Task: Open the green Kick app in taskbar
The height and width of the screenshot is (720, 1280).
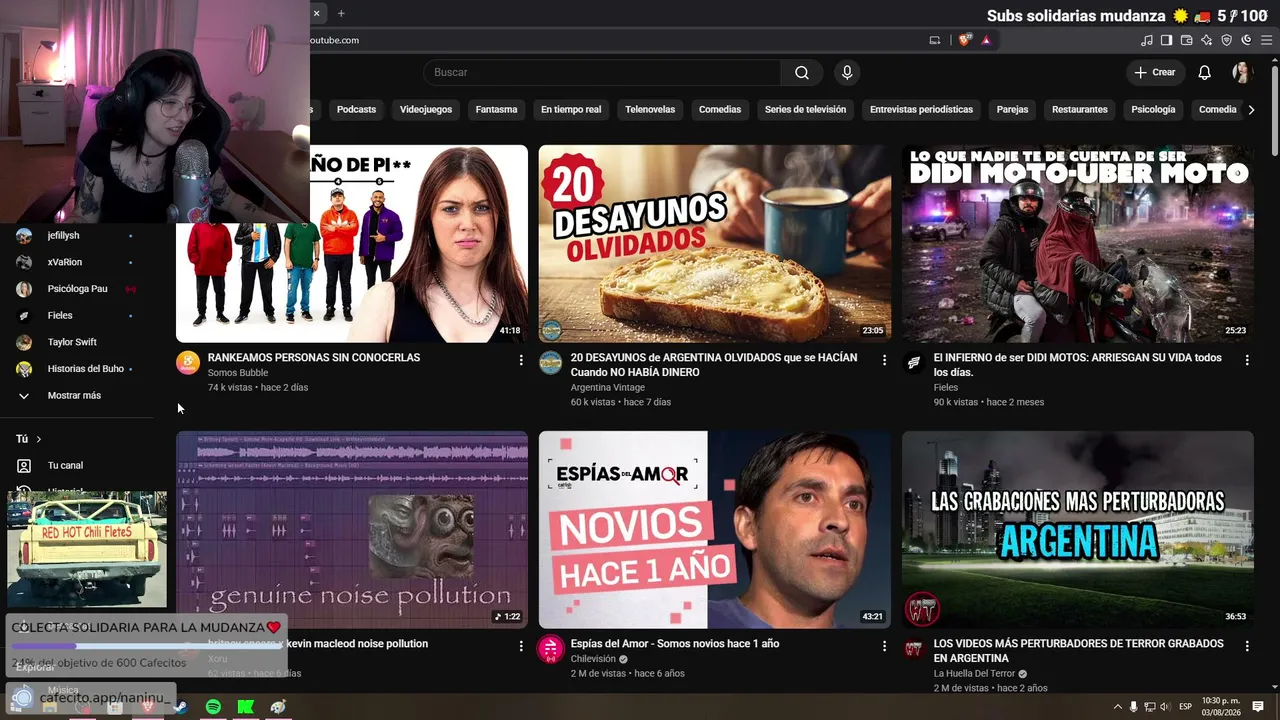Action: tap(245, 707)
